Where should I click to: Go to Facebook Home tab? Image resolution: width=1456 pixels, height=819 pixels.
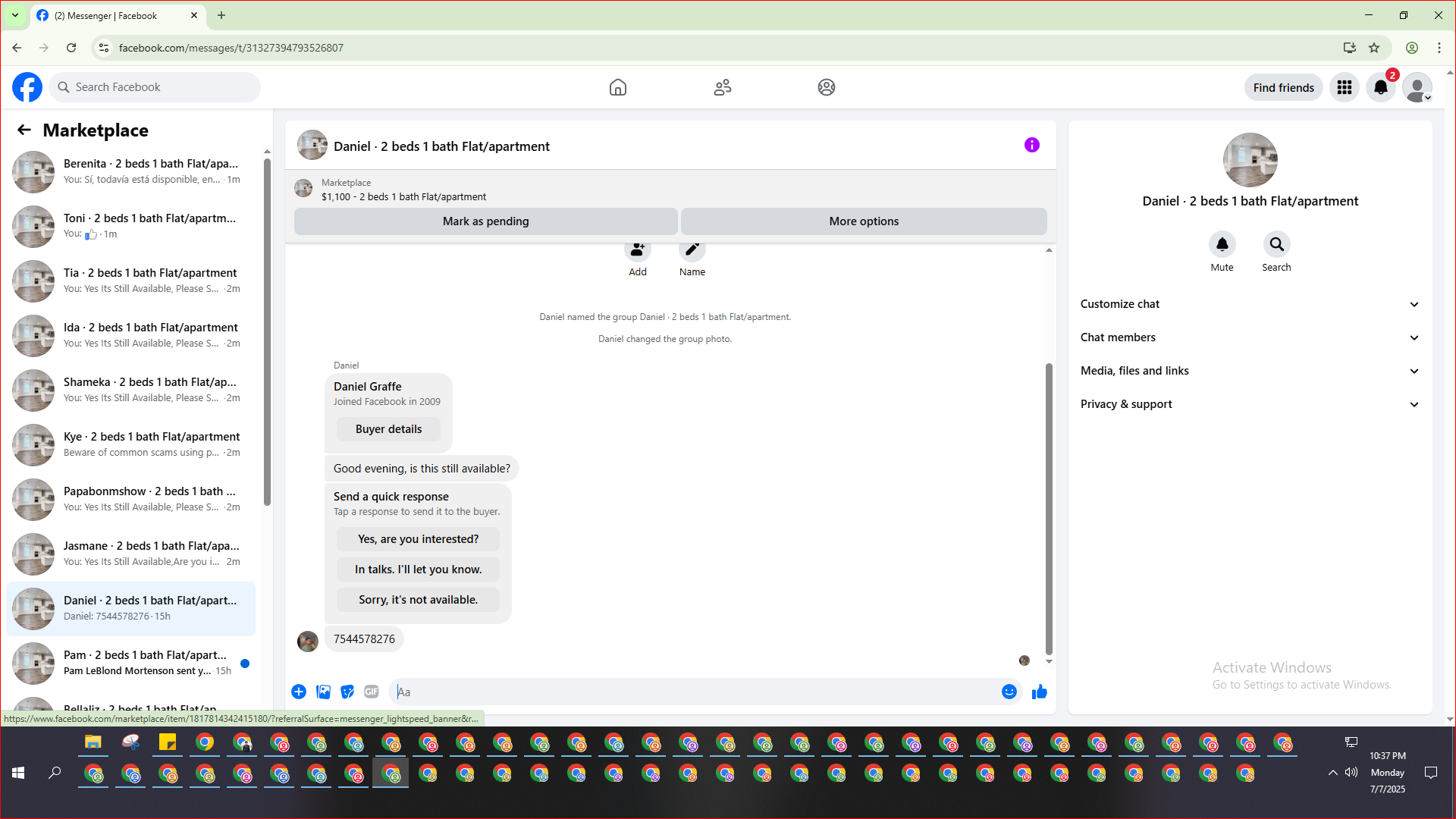click(617, 88)
